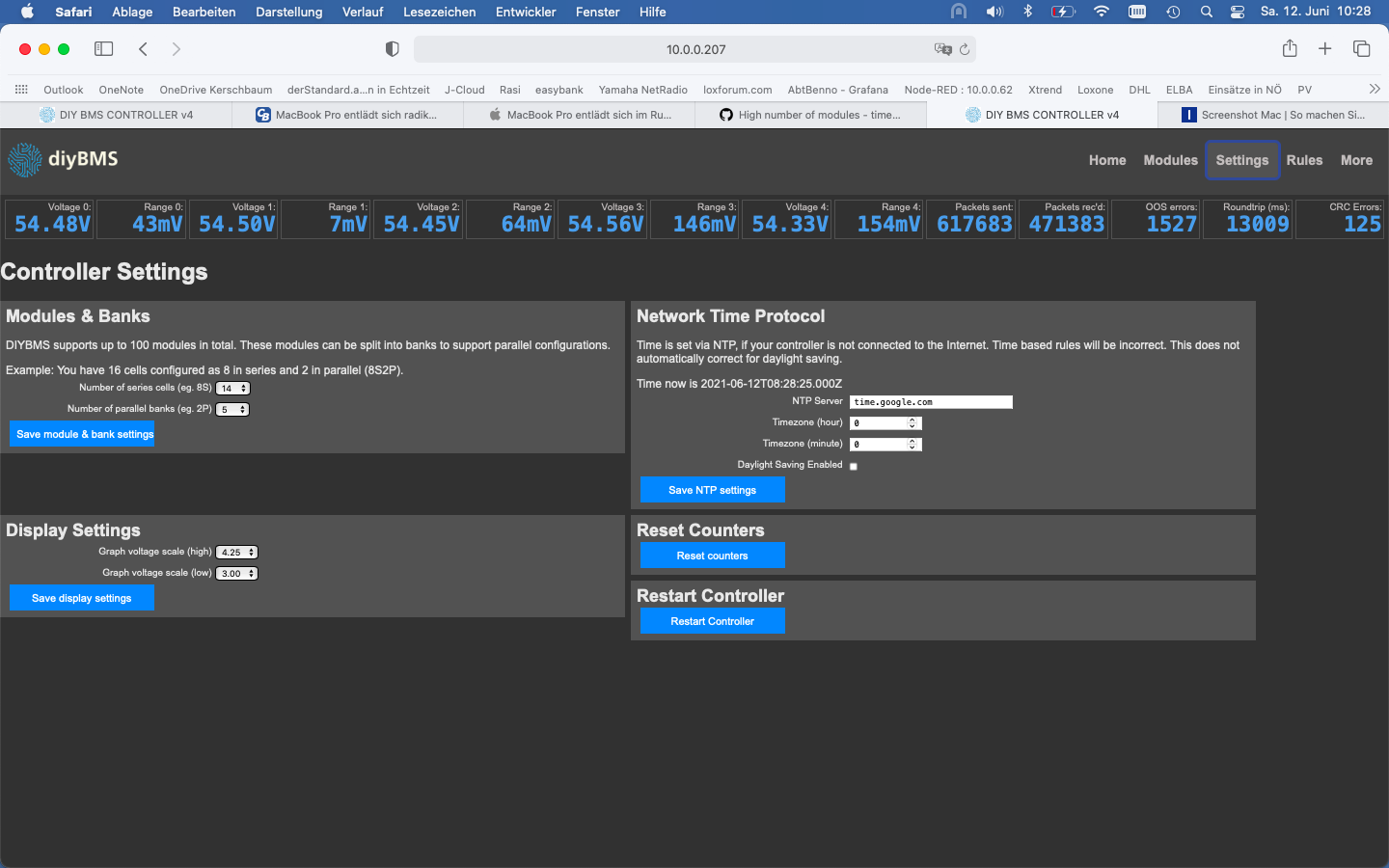Open the Settings navigation item
The width and height of the screenshot is (1389, 868).
coord(1242,160)
